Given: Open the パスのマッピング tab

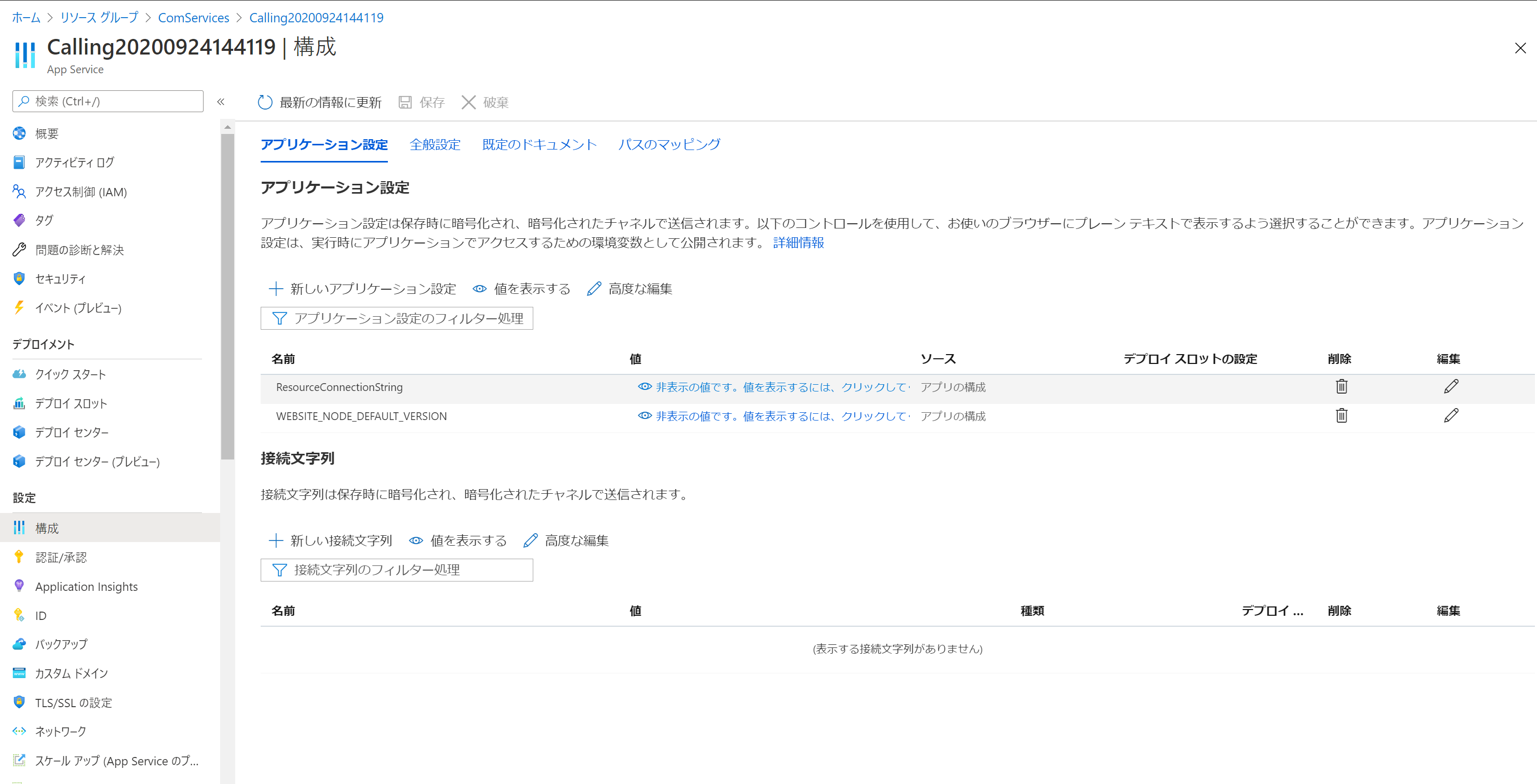Looking at the screenshot, I should (669, 144).
